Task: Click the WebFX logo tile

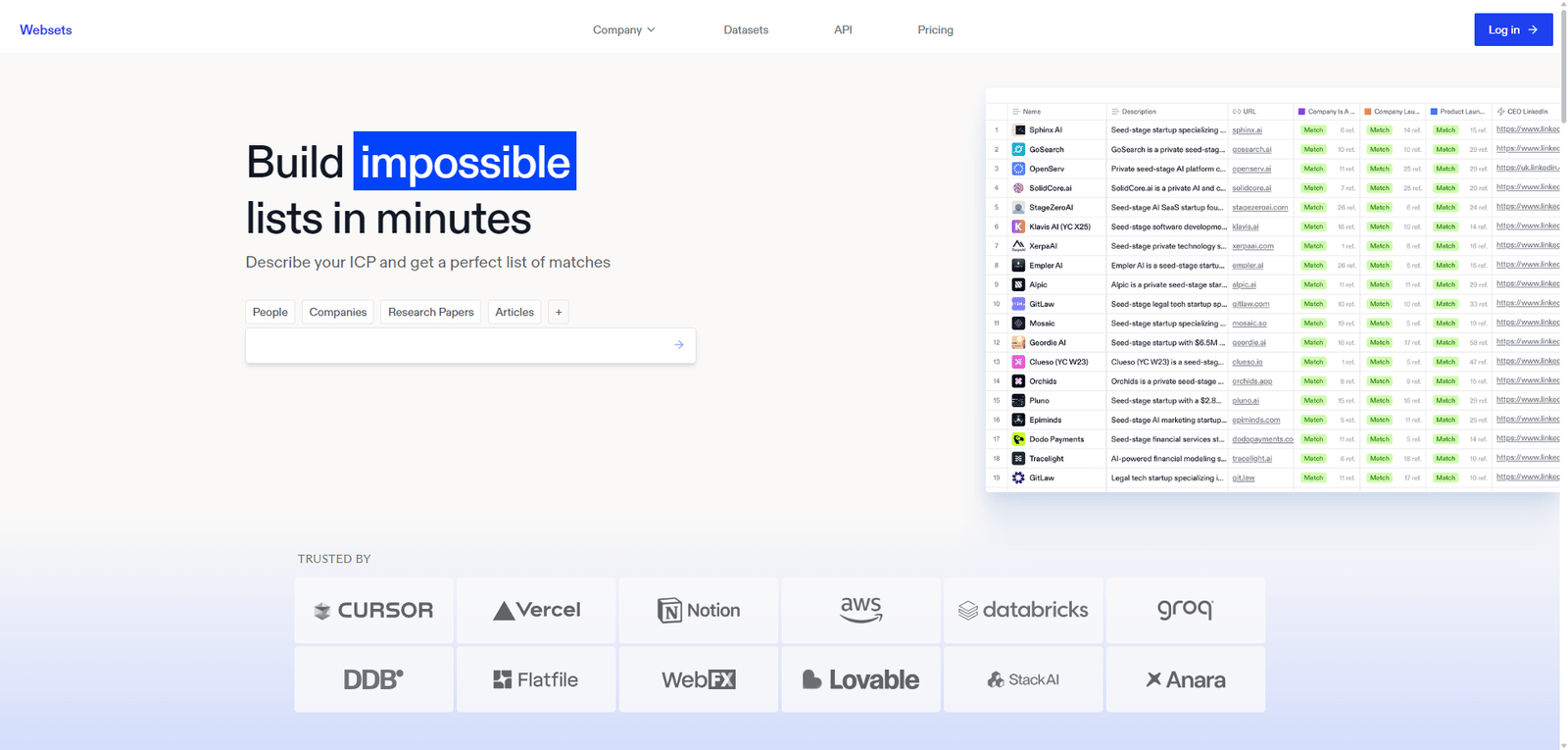Action: (699, 679)
